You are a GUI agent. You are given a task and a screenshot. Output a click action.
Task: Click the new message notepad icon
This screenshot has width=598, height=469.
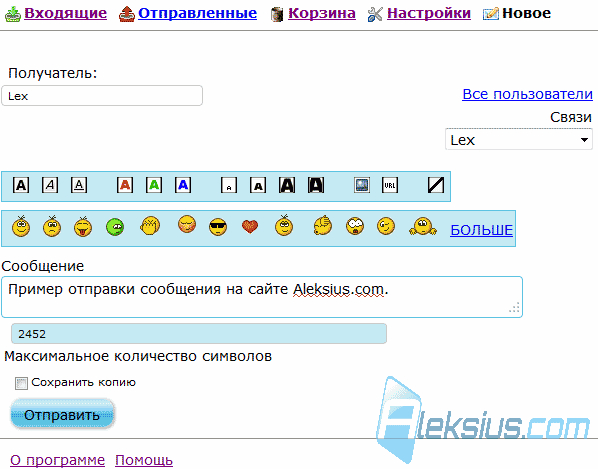pos(491,14)
